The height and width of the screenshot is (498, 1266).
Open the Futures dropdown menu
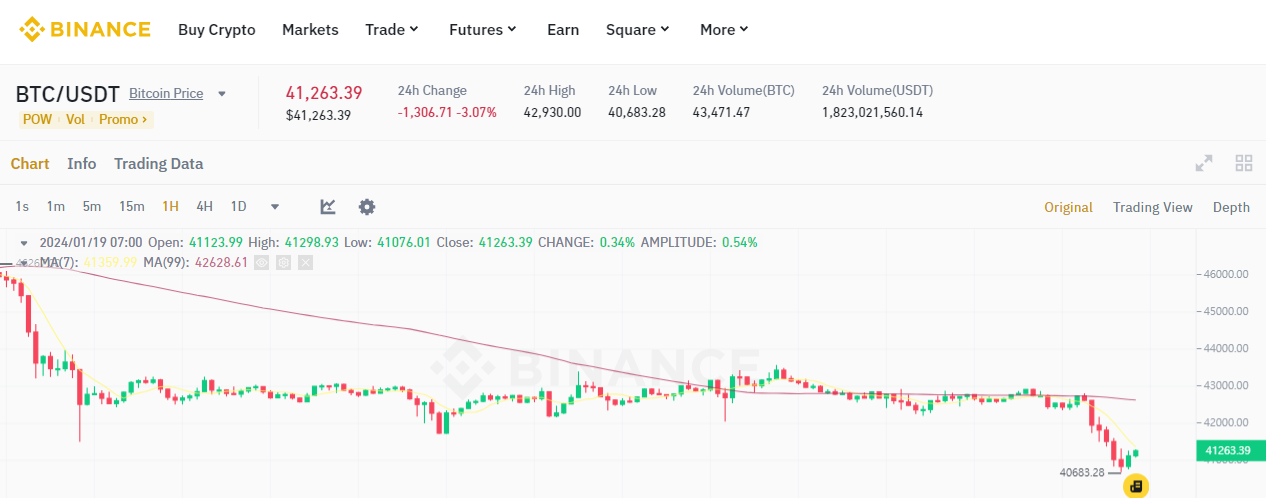pos(483,30)
